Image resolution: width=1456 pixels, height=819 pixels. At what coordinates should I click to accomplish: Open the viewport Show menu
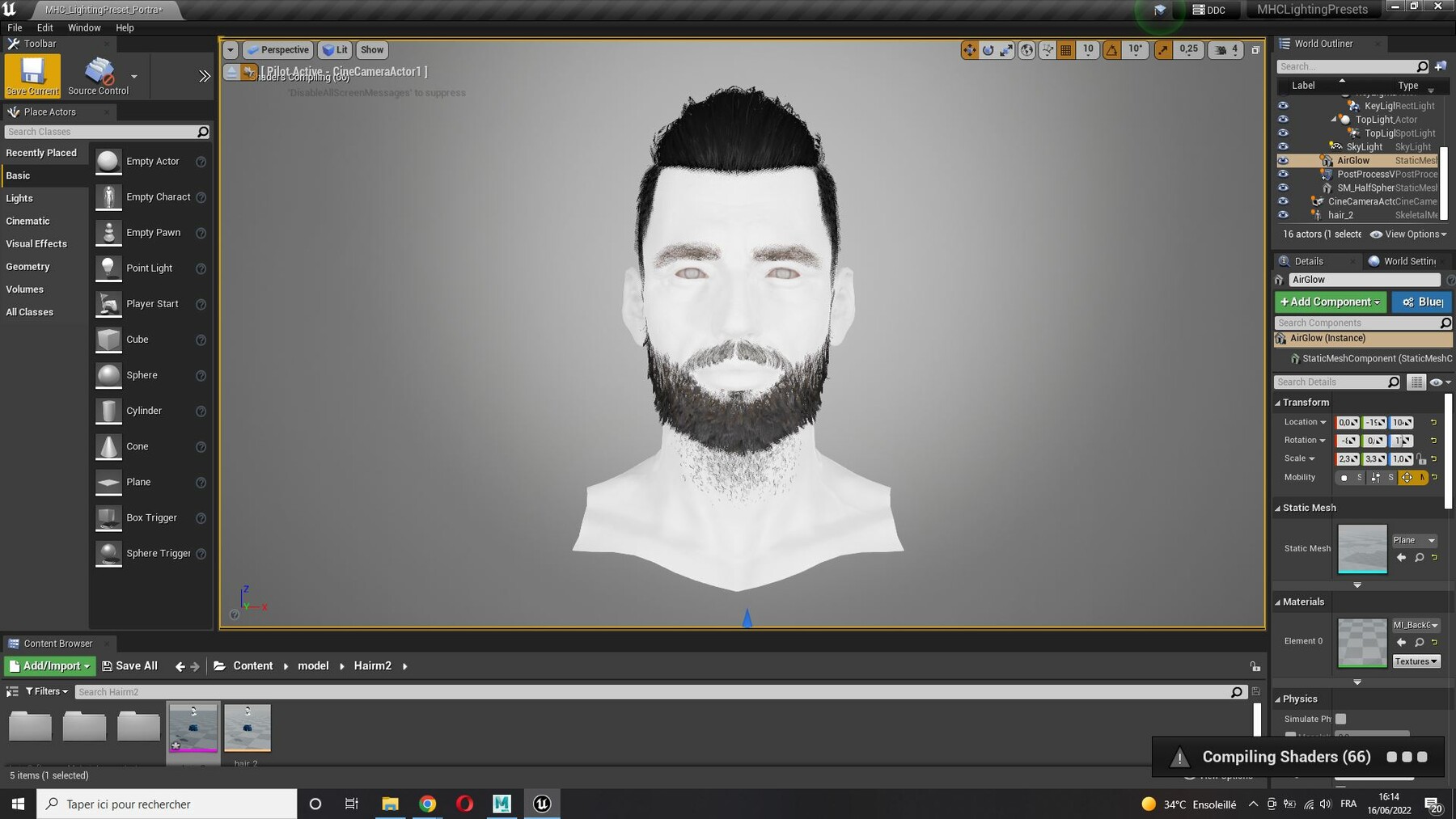click(x=372, y=50)
